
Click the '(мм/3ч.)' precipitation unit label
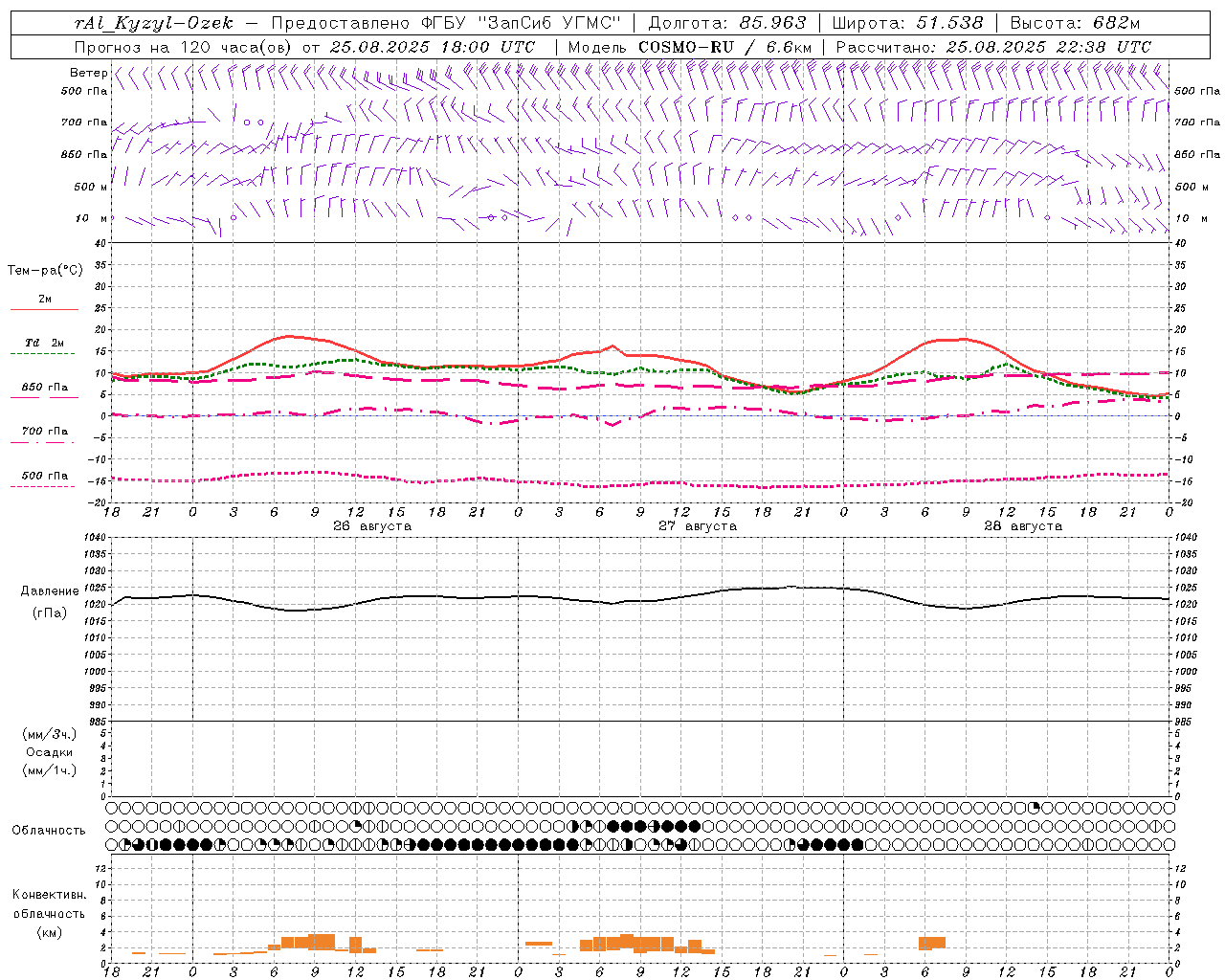(50, 734)
